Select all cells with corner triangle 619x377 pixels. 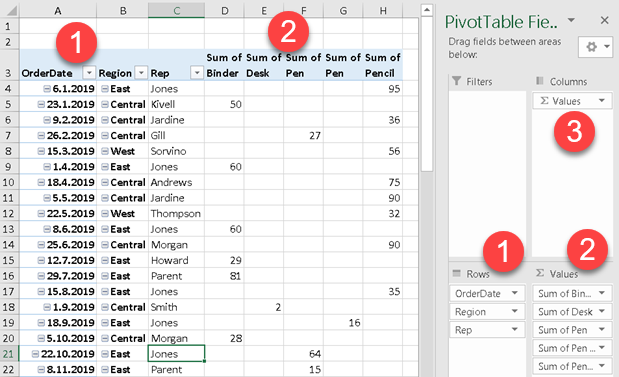click(11, 10)
